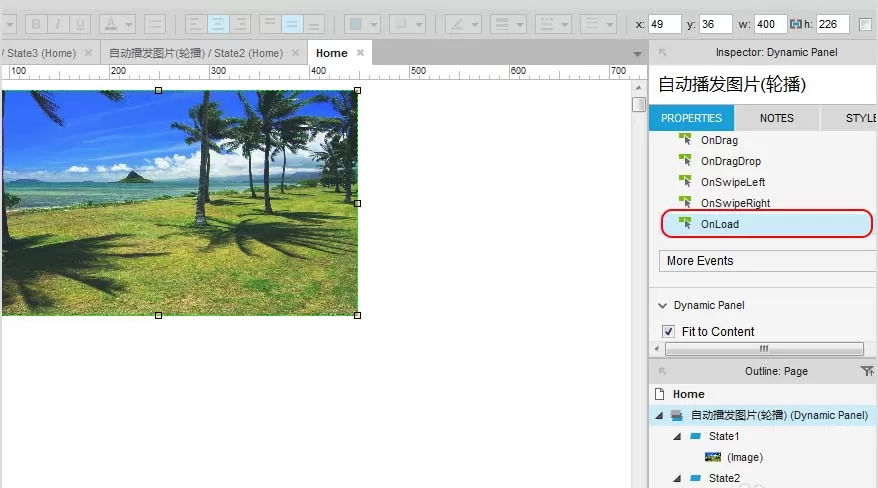Select the OnDrag event
878x488 pixels.
click(x=719, y=140)
